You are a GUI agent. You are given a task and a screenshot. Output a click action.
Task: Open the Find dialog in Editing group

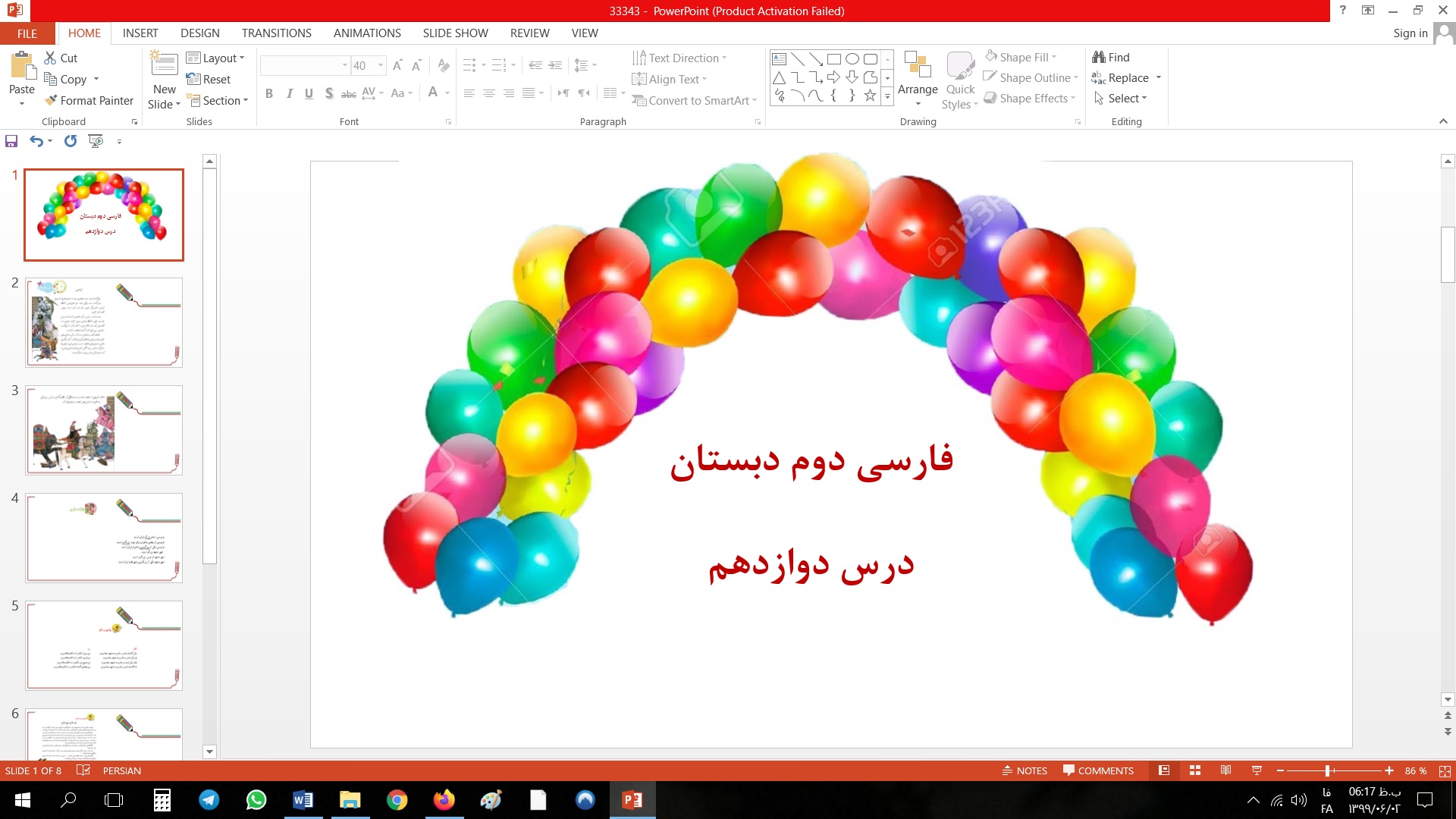coord(1111,57)
